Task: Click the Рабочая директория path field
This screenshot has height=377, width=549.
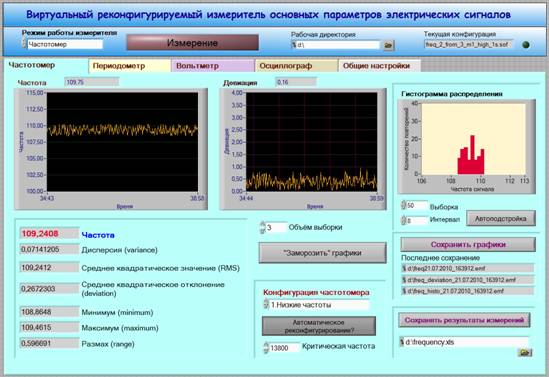Action: (x=335, y=45)
